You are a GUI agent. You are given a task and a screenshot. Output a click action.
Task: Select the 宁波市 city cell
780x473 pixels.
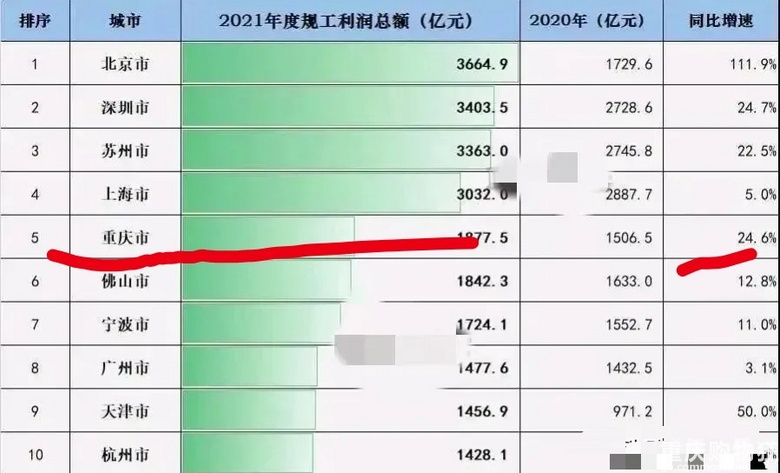(x=125, y=324)
